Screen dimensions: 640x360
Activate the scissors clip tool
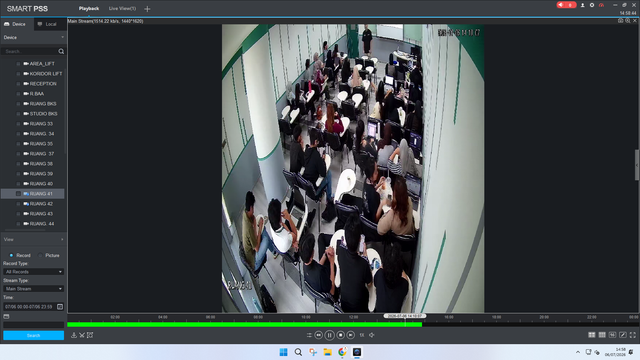pos(82,335)
